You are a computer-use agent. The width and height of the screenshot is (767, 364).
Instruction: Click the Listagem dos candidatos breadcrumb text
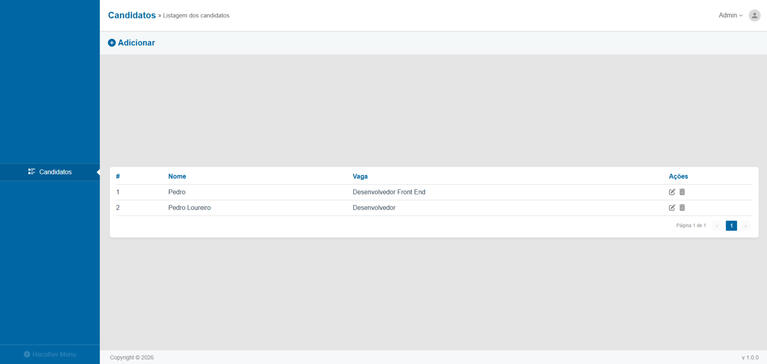point(196,16)
